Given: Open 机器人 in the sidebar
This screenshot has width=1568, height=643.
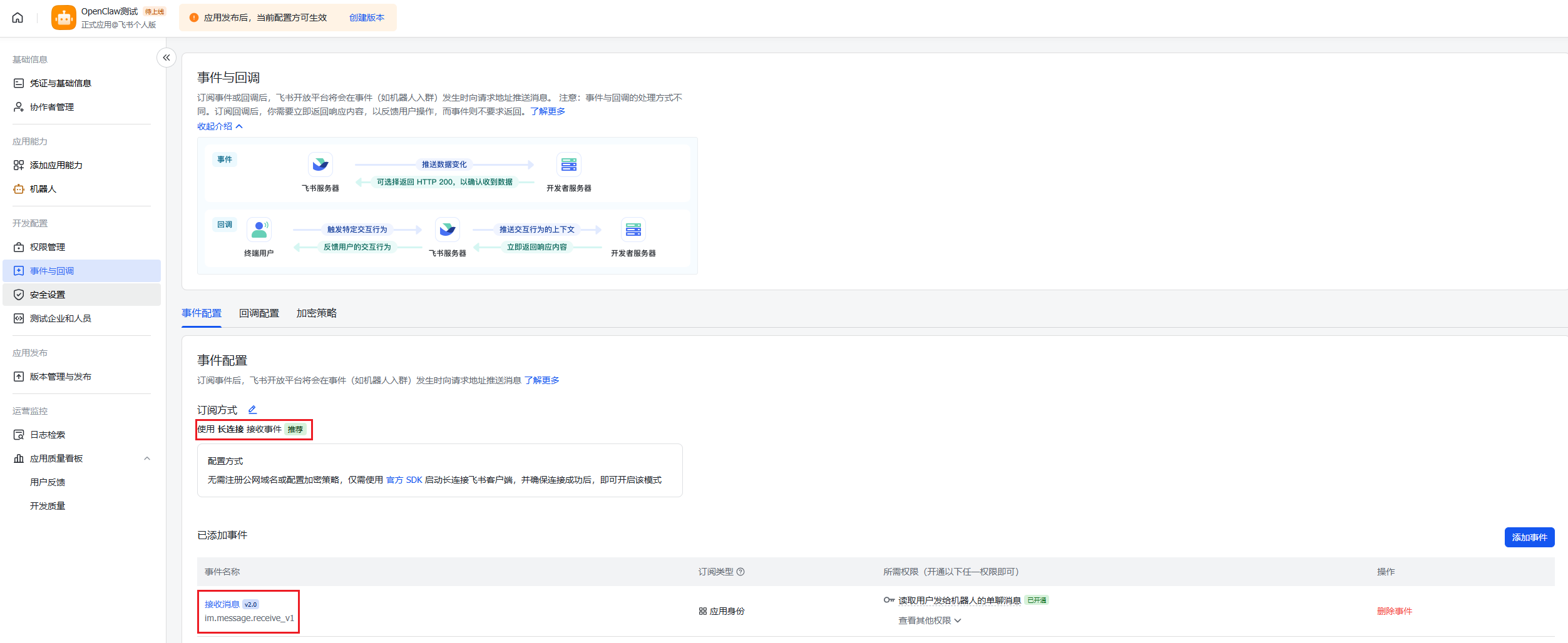Looking at the screenshot, I should coord(43,189).
